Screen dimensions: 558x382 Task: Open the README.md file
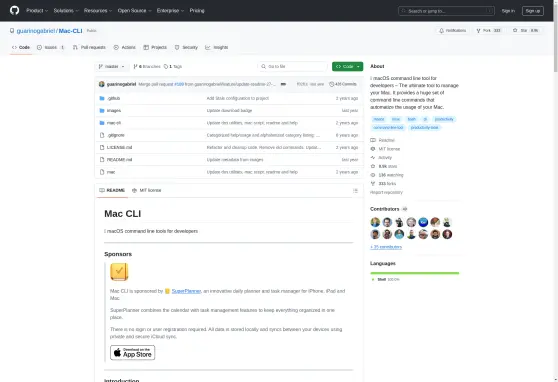[120, 160]
